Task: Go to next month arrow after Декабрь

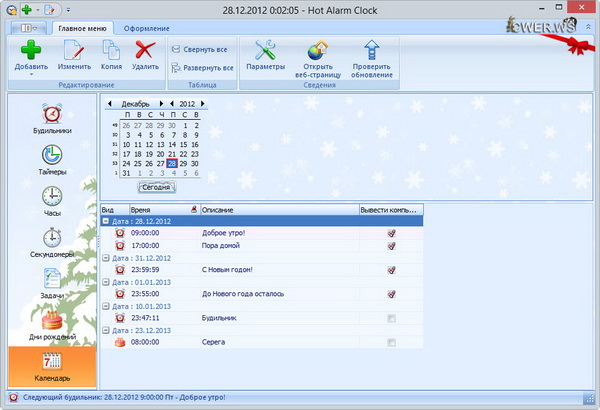Action: [x=160, y=103]
